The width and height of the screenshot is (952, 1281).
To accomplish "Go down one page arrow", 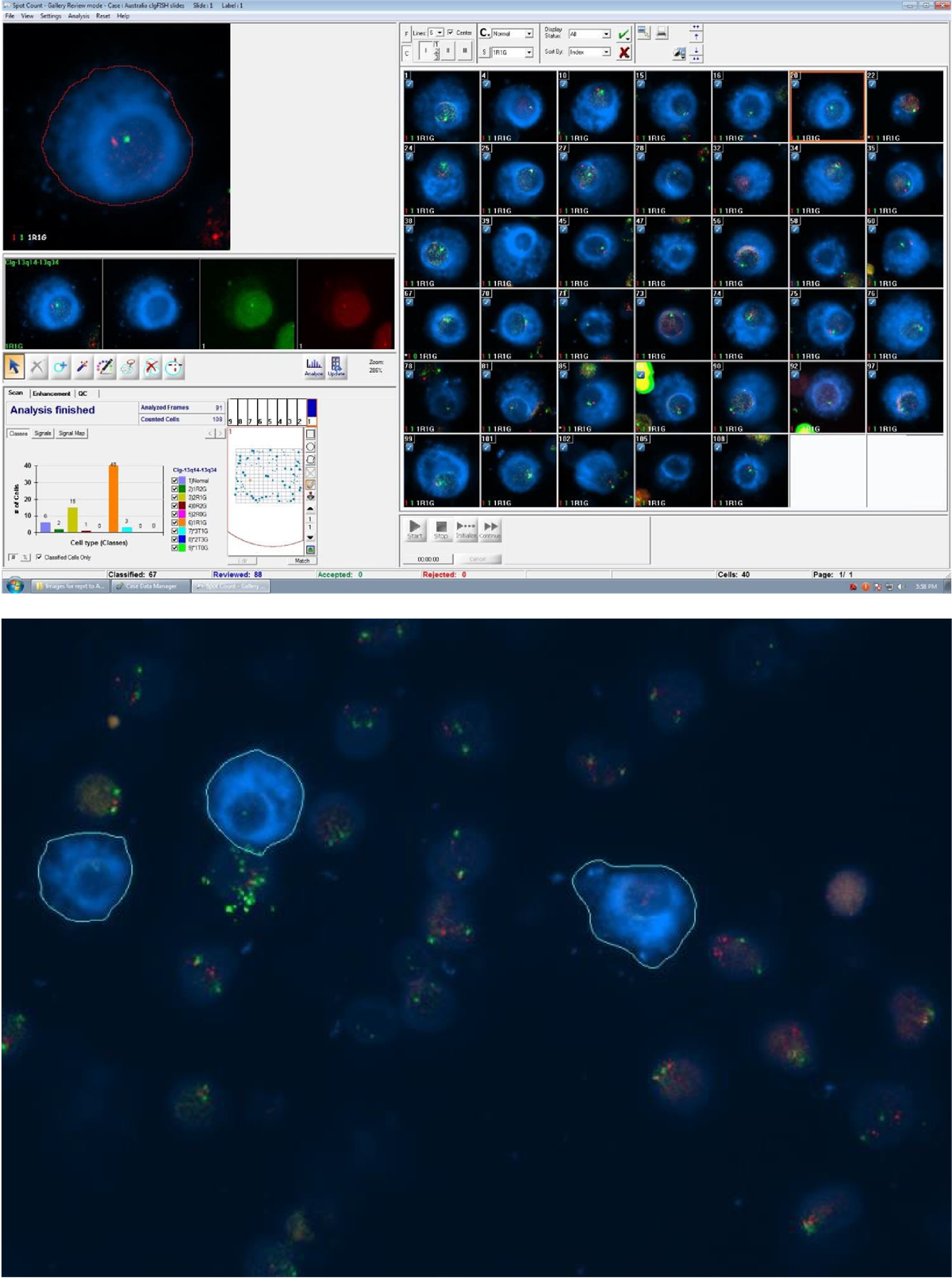I will (x=696, y=49).
